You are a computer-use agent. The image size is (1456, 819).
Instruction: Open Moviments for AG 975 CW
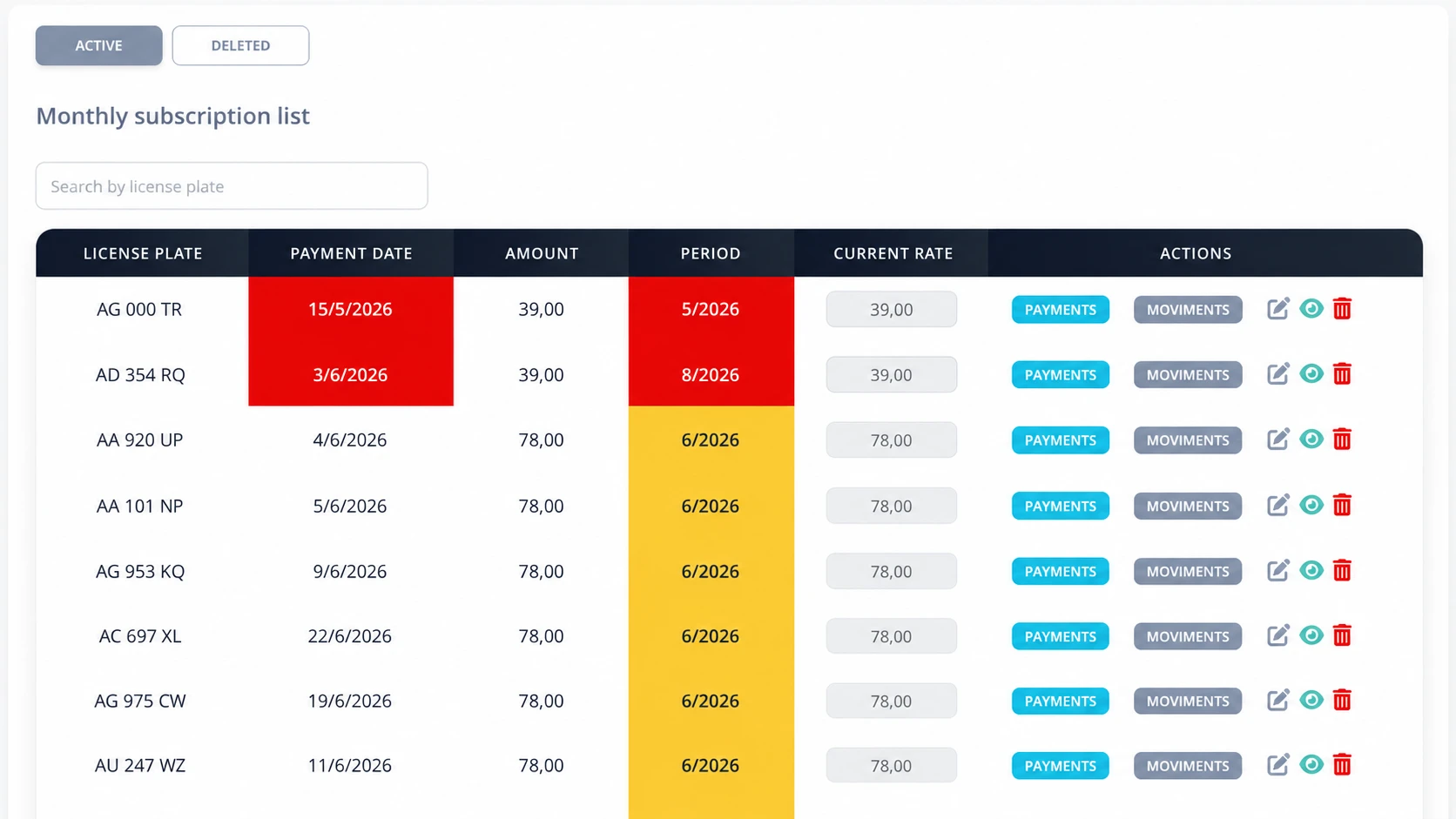pos(1188,702)
